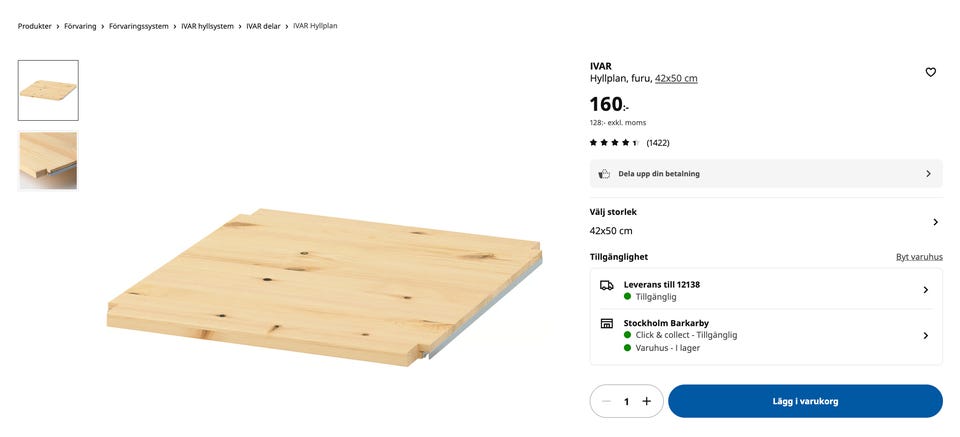960x437 pixels.
Task: Click the payment hand icon
Action: pos(604,174)
